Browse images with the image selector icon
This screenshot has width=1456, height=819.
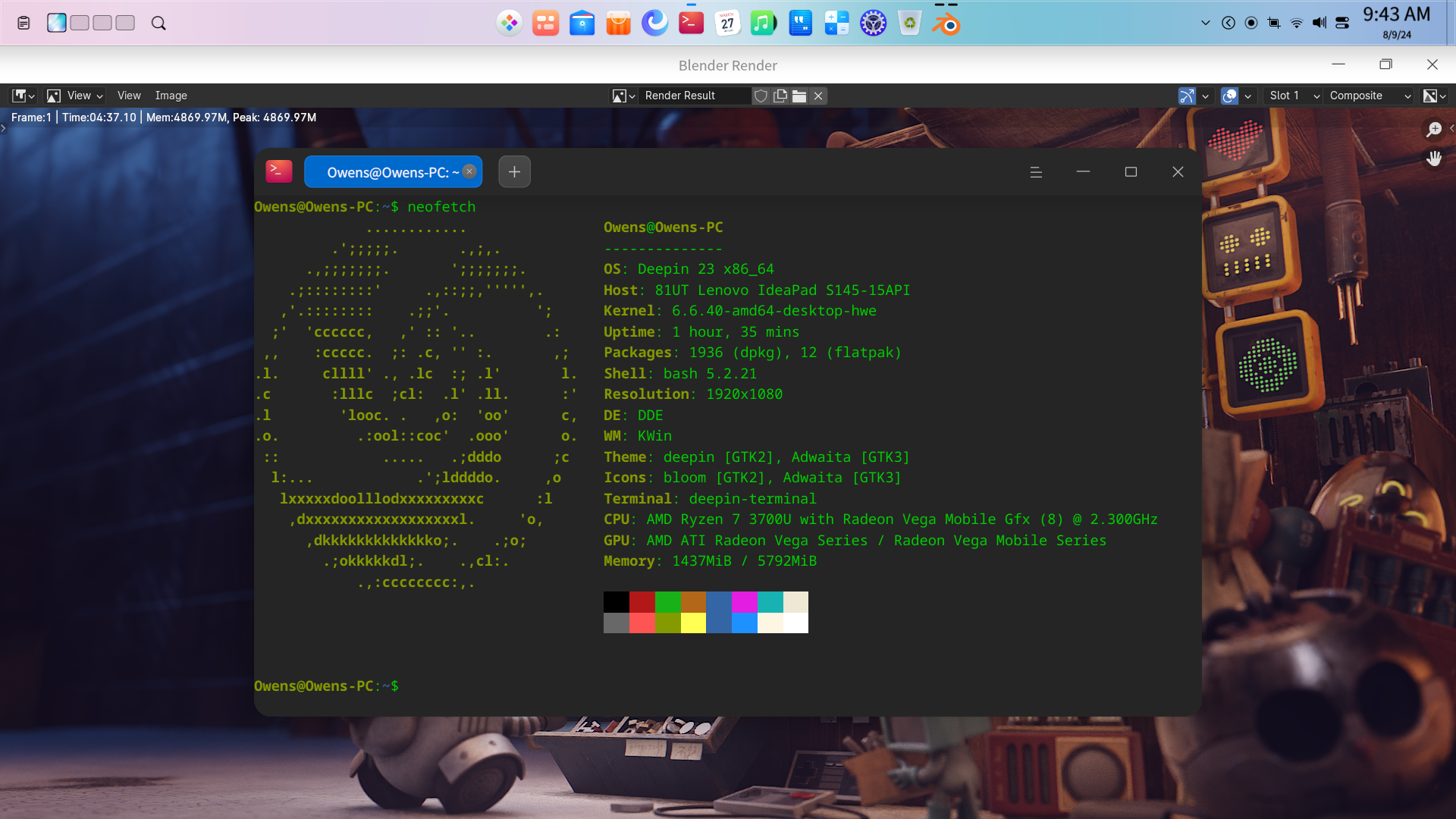[x=623, y=96]
